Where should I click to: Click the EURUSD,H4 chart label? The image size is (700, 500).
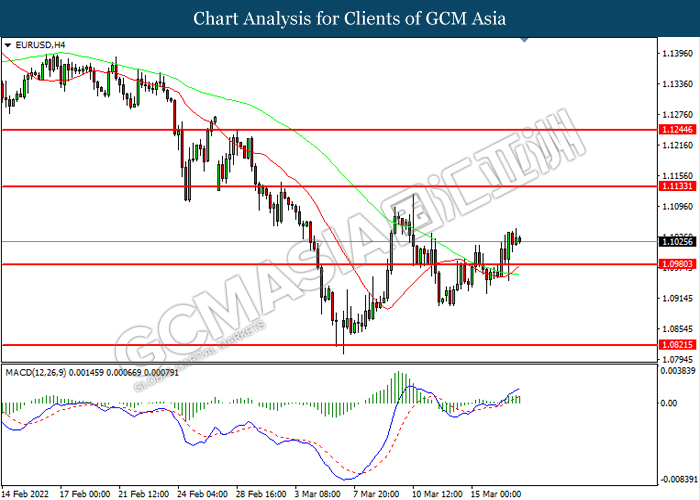coord(40,45)
